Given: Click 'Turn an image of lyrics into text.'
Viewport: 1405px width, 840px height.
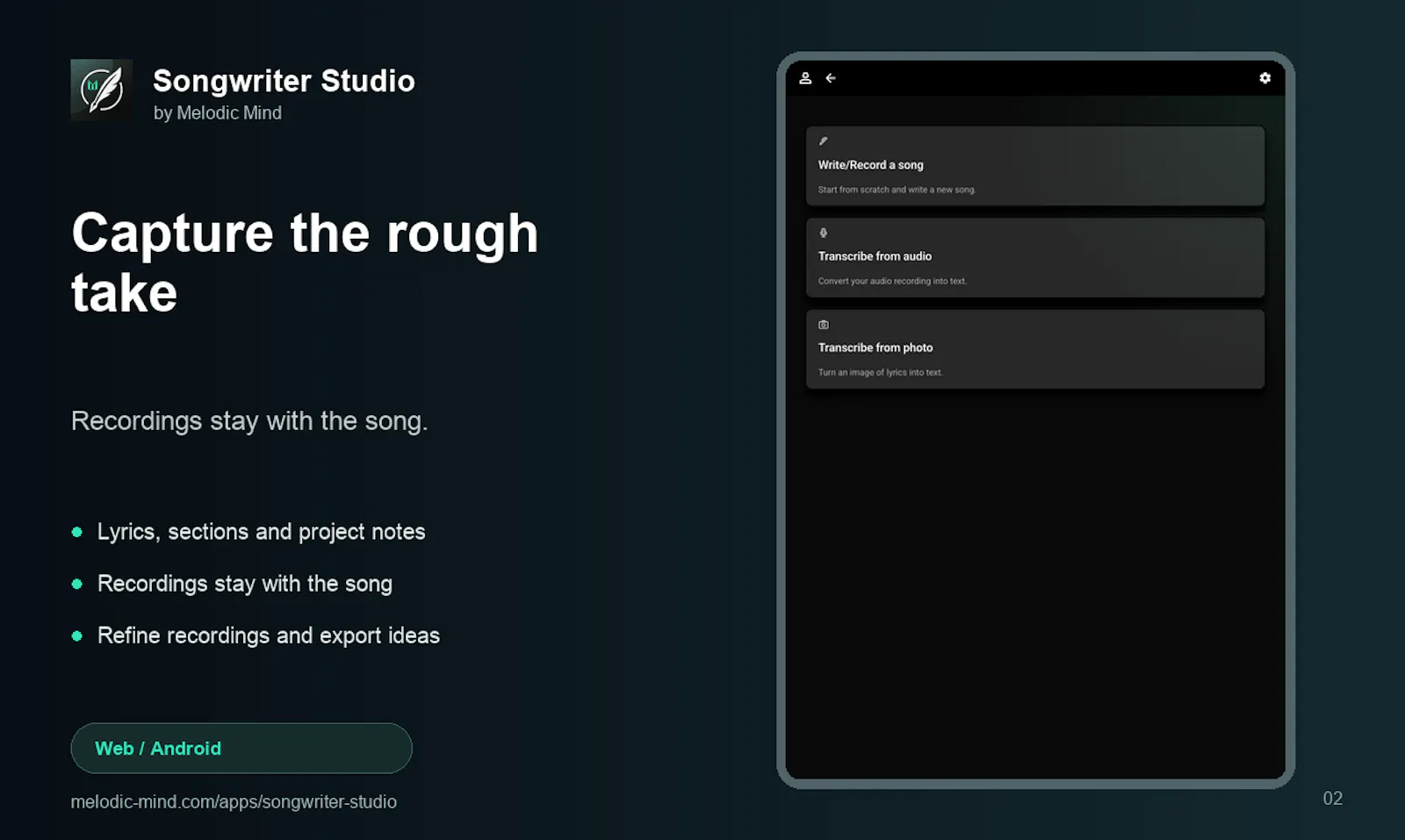Looking at the screenshot, I should 881,372.
